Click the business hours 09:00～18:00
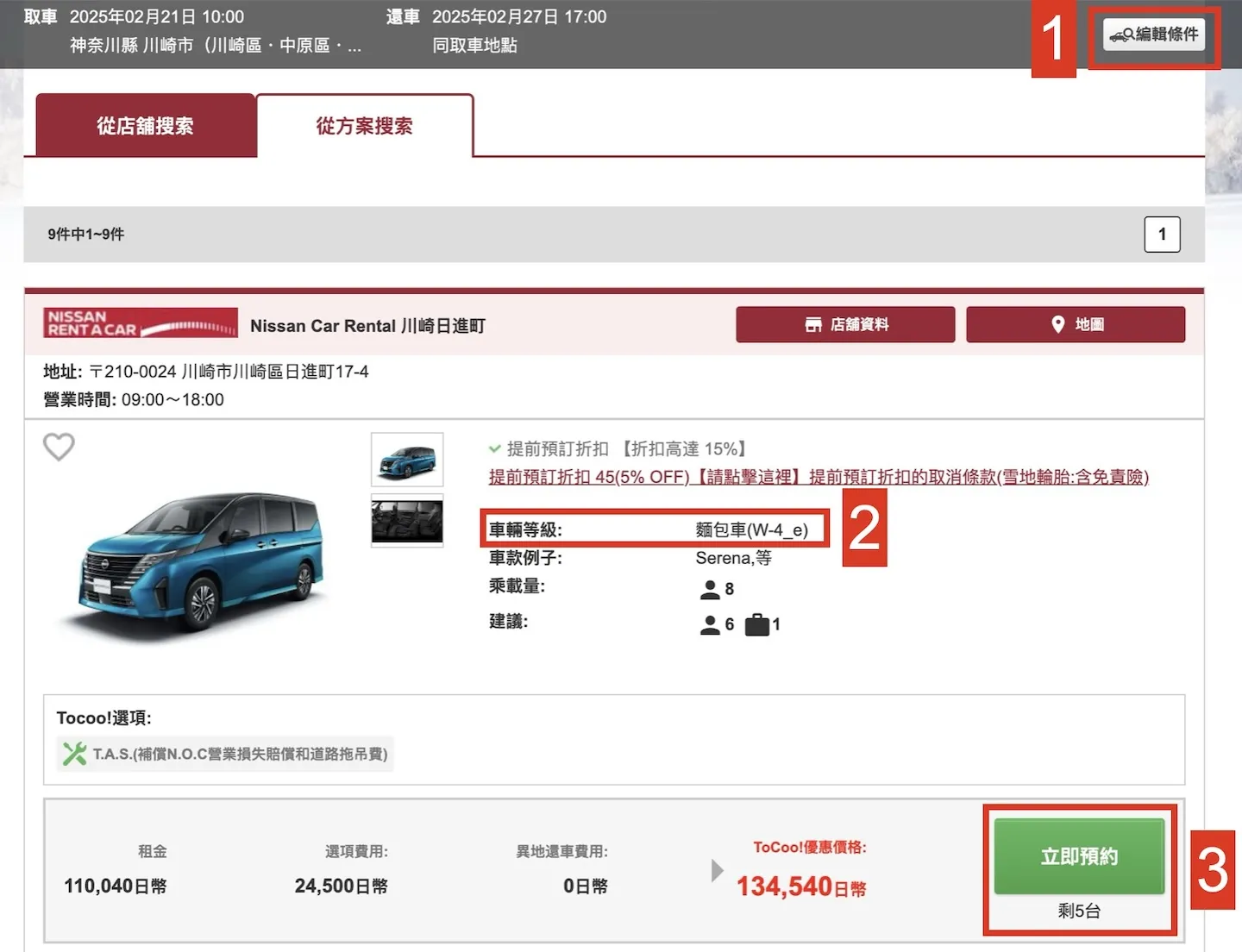The height and width of the screenshot is (952, 1242). pos(172,400)
